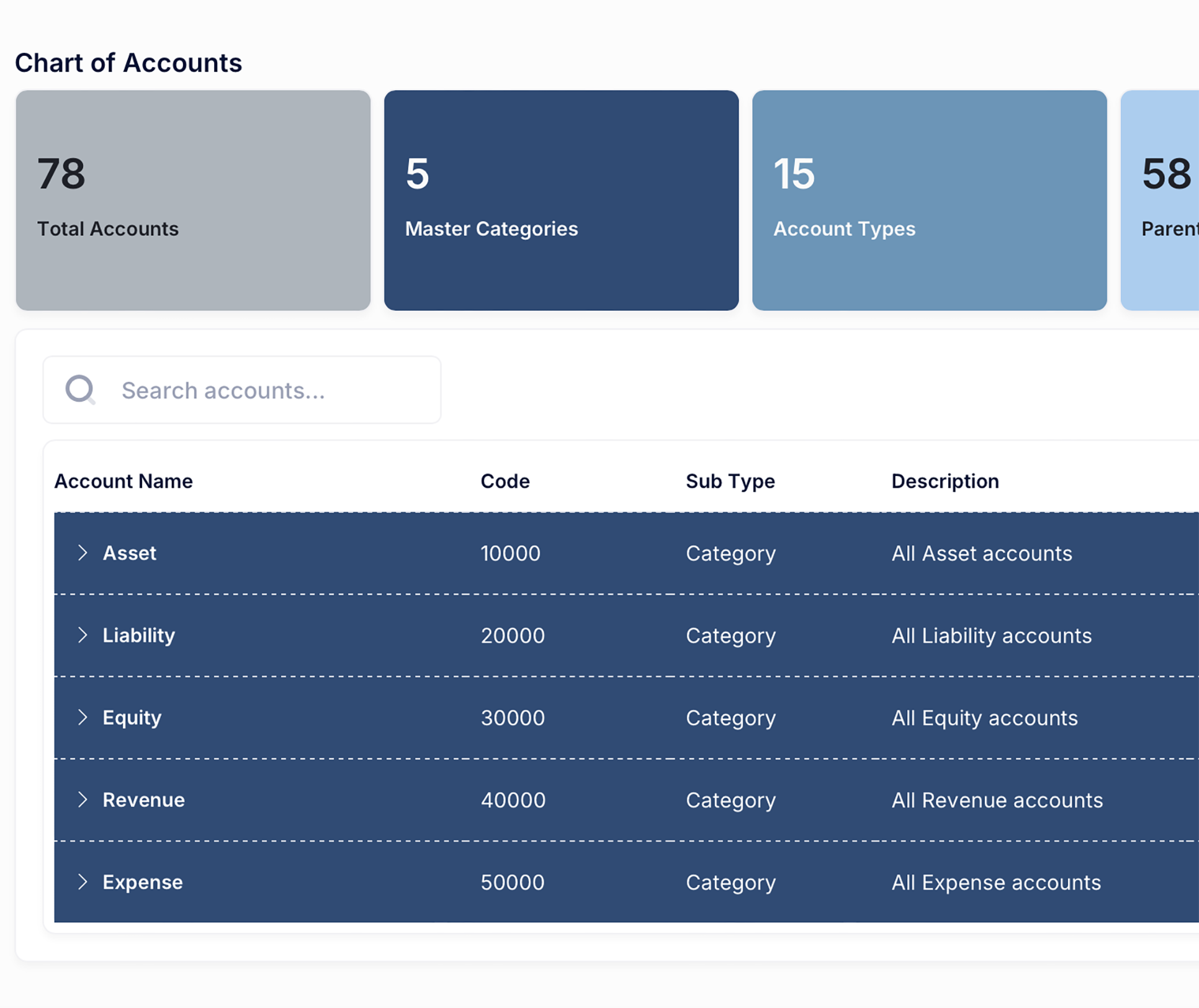1199x1008 pixels.
Task: Select the Expense account name
Action: click(x=142, y=882)
